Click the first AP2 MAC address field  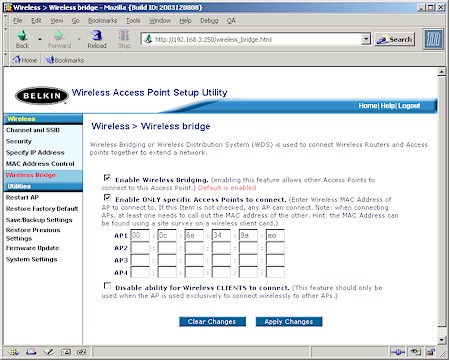[140, 248]
